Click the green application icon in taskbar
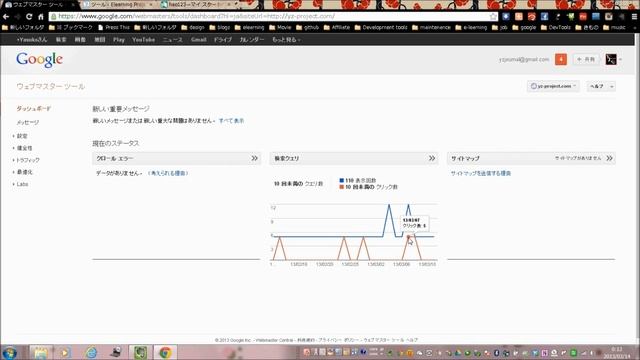This screenshot has width=640, height=360. pyautogui.click(x=140, y=352)
